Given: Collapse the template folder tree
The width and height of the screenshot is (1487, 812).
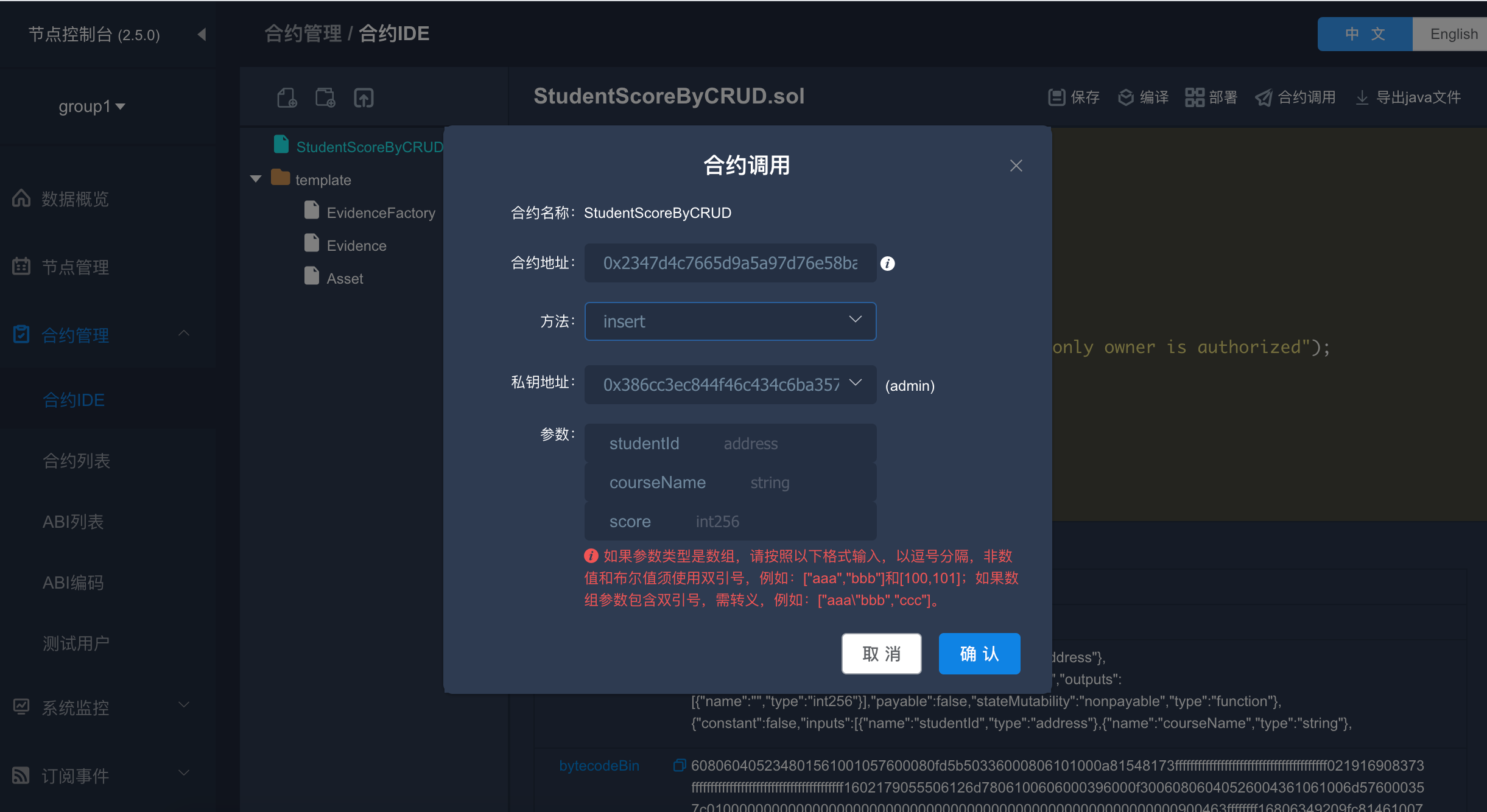Looking at the screenshot, I should coord(256,179).
